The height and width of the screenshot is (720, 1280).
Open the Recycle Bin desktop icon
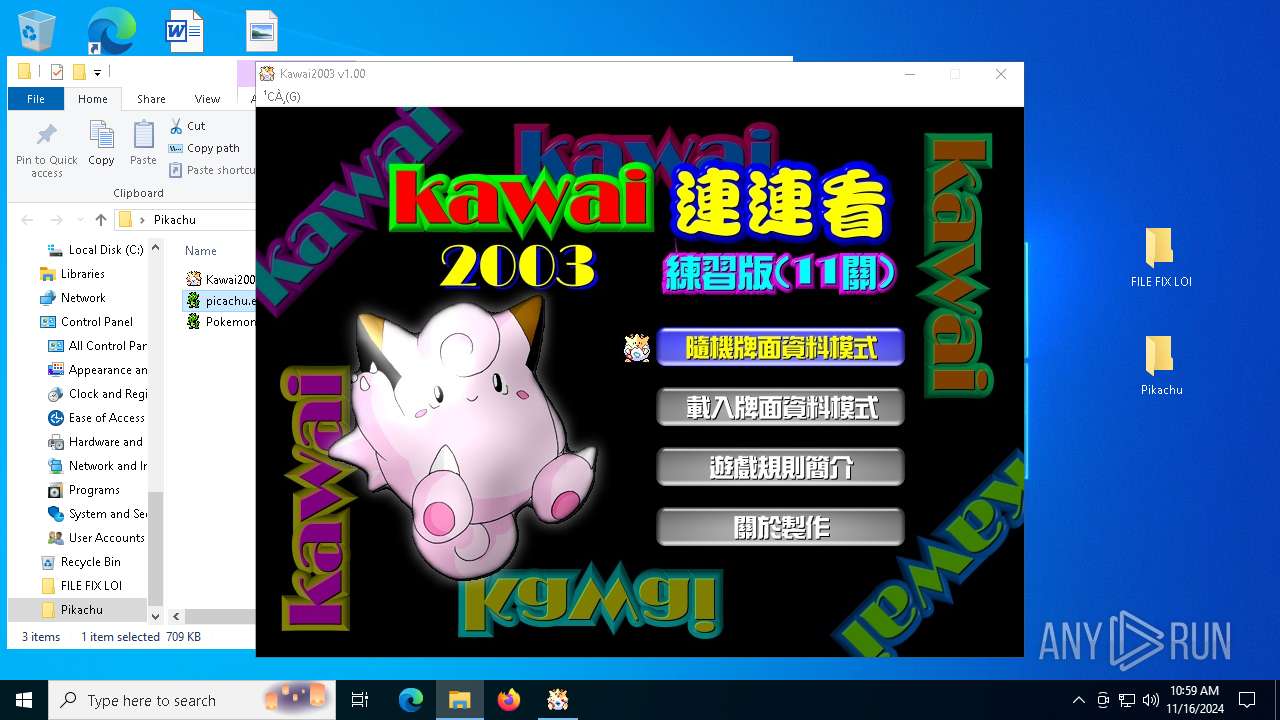pyautogui.click(x=37, y=30)
